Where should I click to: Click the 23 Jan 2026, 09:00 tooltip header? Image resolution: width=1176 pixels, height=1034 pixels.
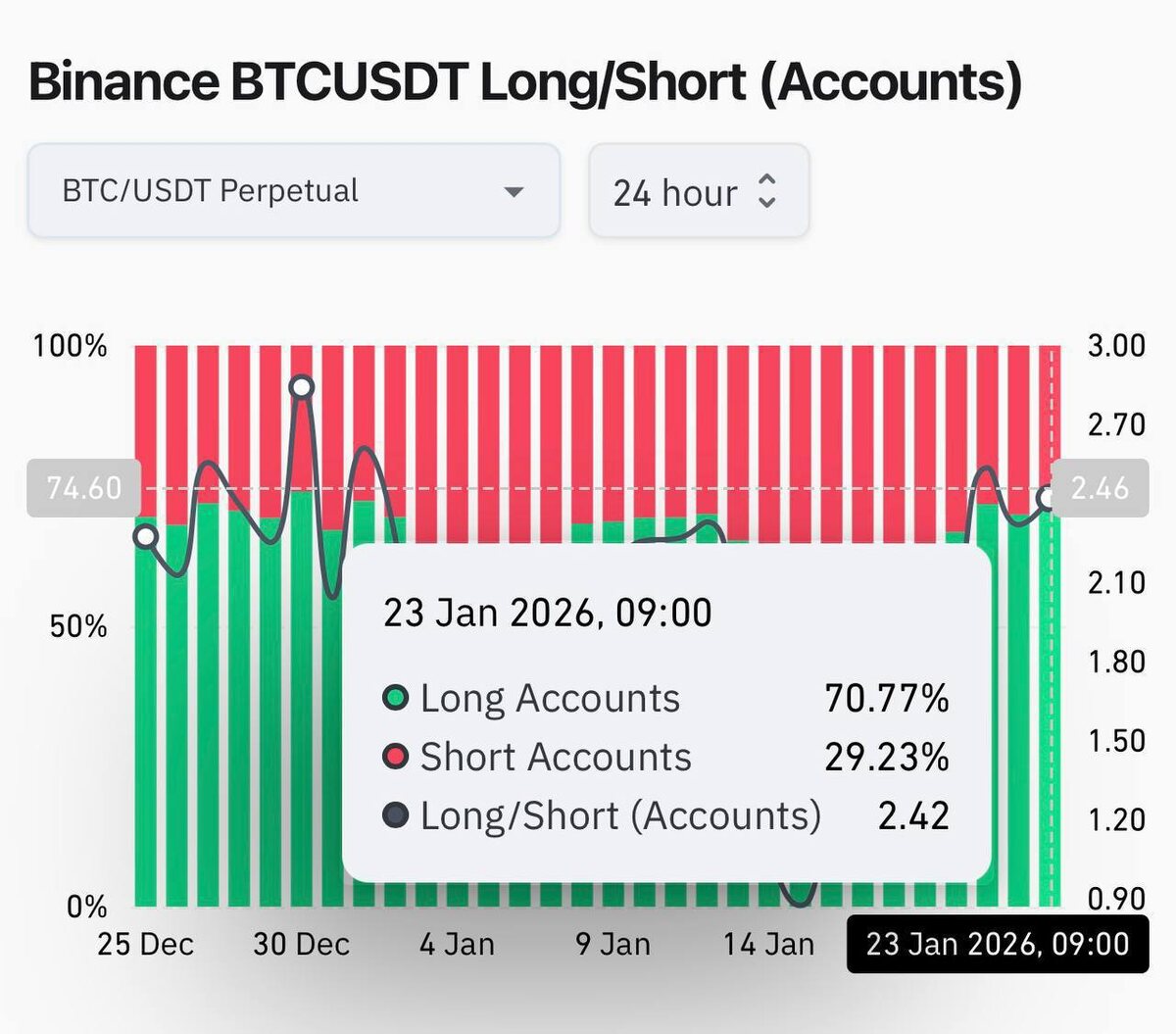point(547,614)
